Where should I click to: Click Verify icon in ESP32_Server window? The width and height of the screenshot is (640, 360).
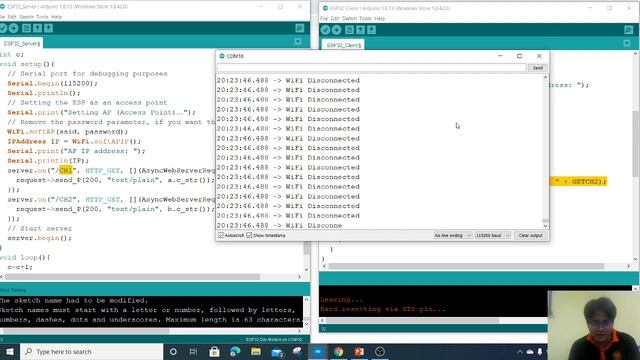coord(3,28)
